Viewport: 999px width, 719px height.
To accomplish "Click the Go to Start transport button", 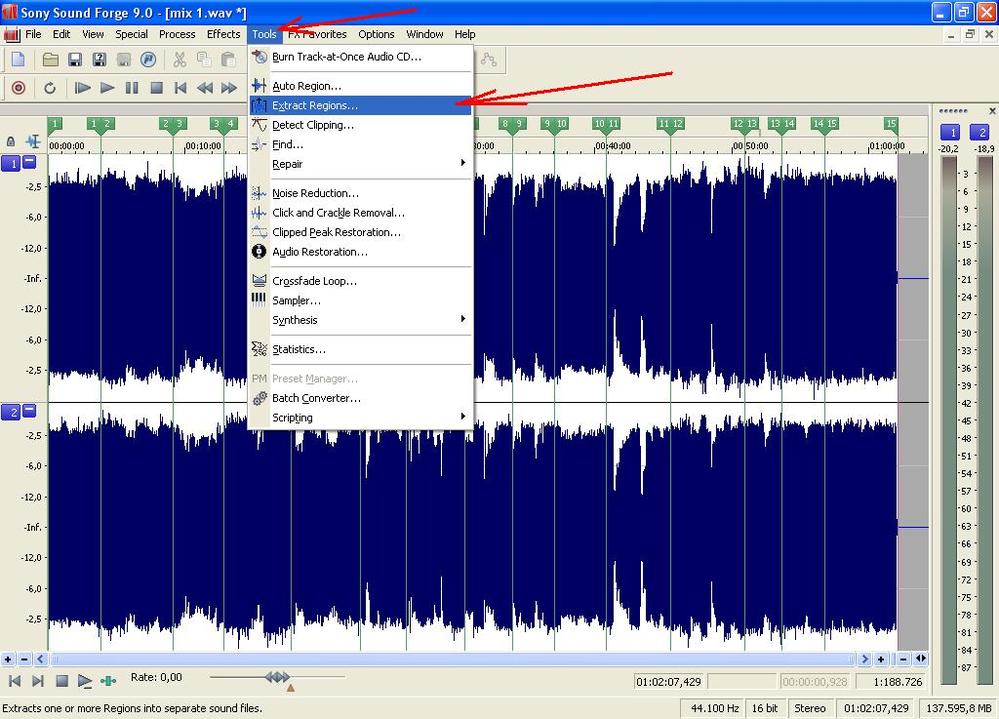I will pyautogui.click(x=180, y=87).
